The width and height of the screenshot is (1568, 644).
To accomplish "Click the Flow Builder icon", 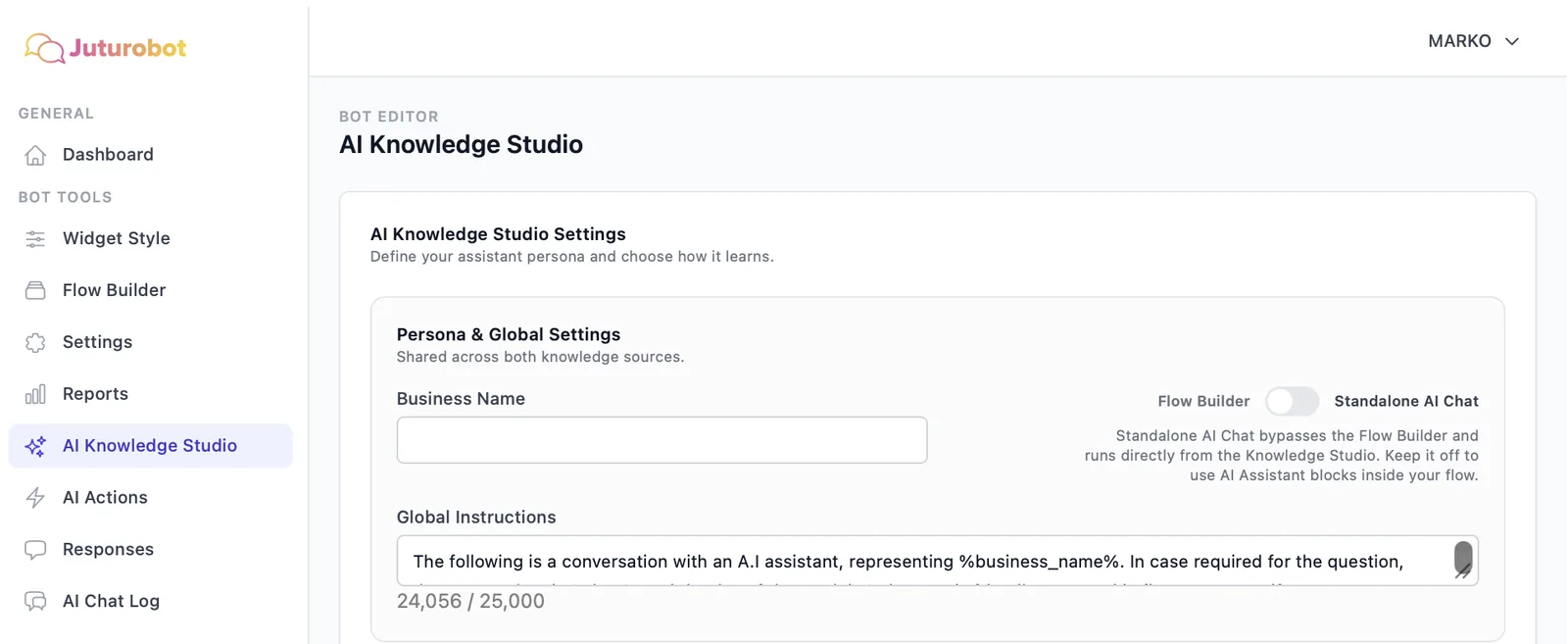I will pos(35,290).
